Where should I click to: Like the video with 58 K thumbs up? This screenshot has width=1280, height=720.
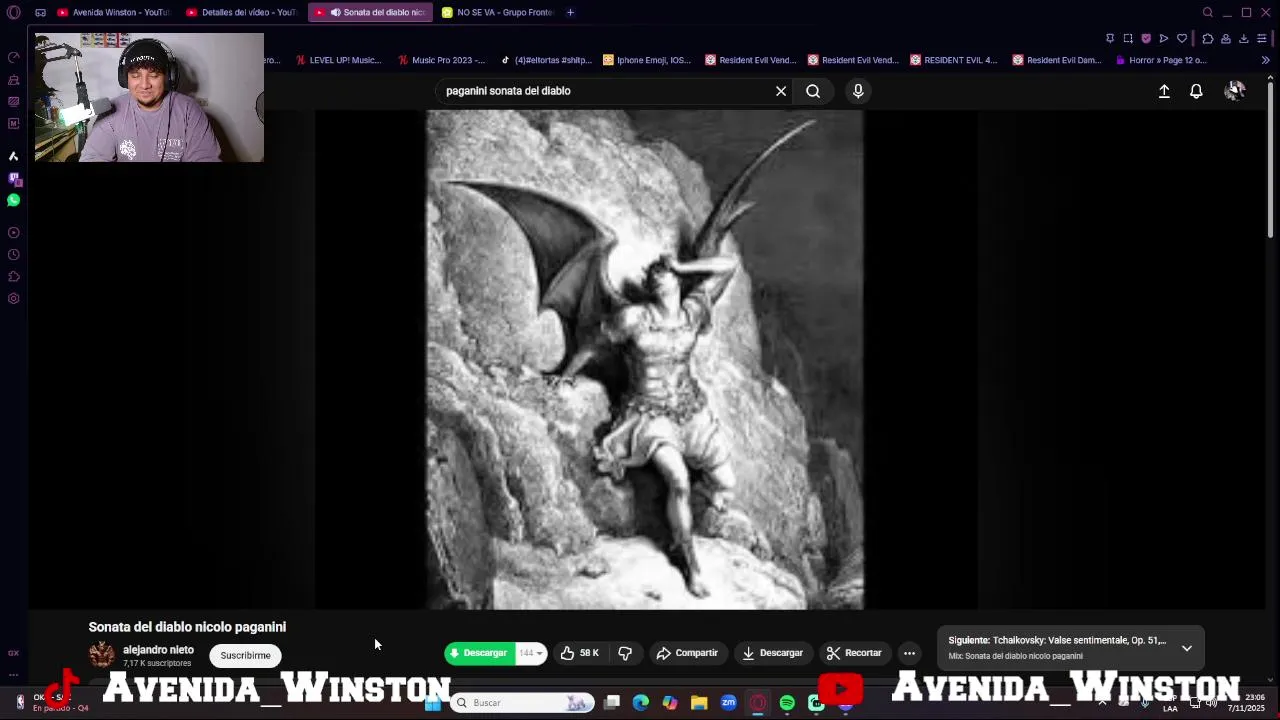point(580,653)
